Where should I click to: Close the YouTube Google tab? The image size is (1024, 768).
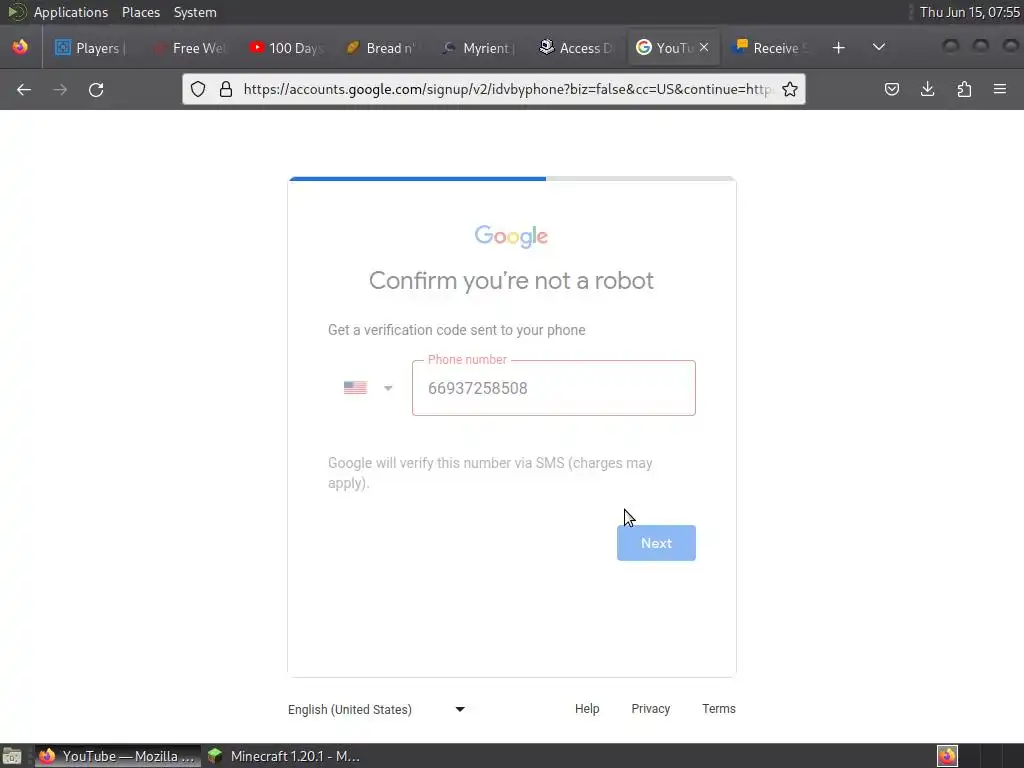[x=704, y=47]
